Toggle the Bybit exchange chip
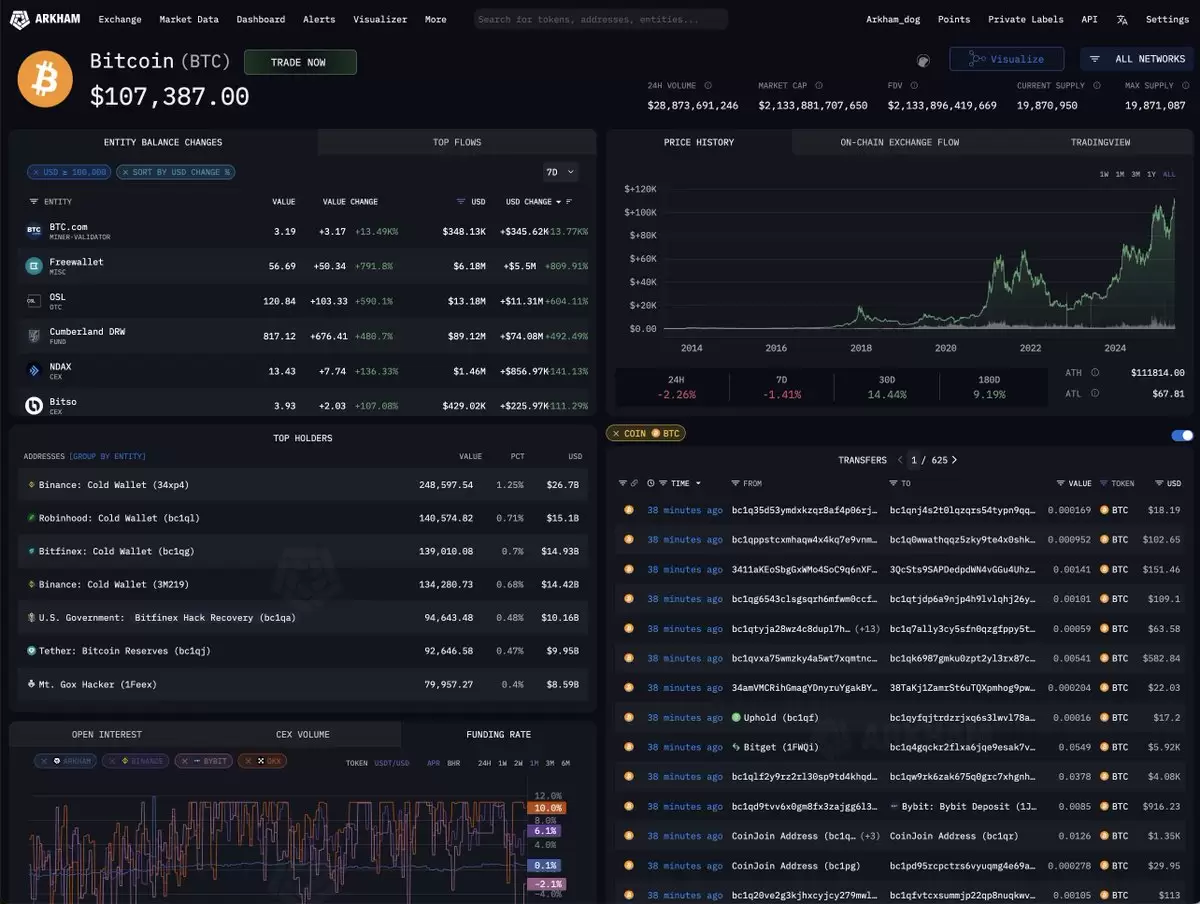The image size is (1200, 904). 203,761
